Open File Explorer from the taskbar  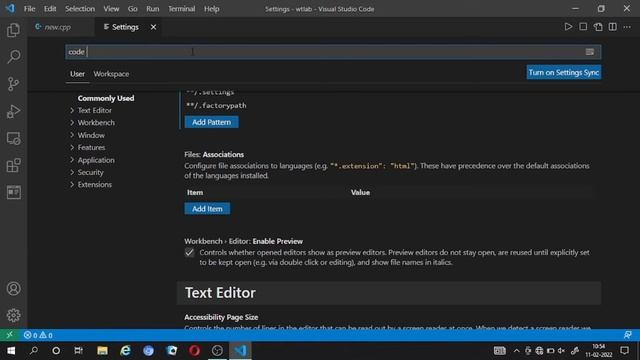pyautogui.click(x=102, y=351)
